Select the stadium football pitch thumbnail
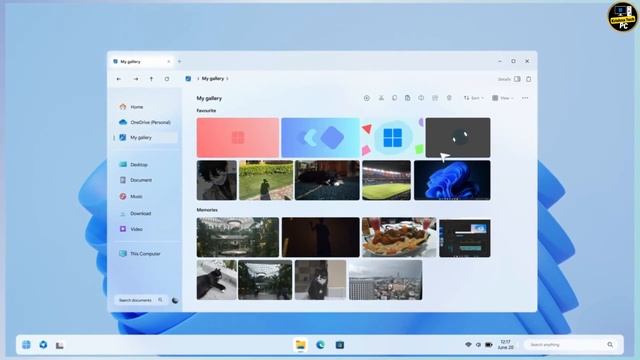The image size is (640, 360). 386,180
